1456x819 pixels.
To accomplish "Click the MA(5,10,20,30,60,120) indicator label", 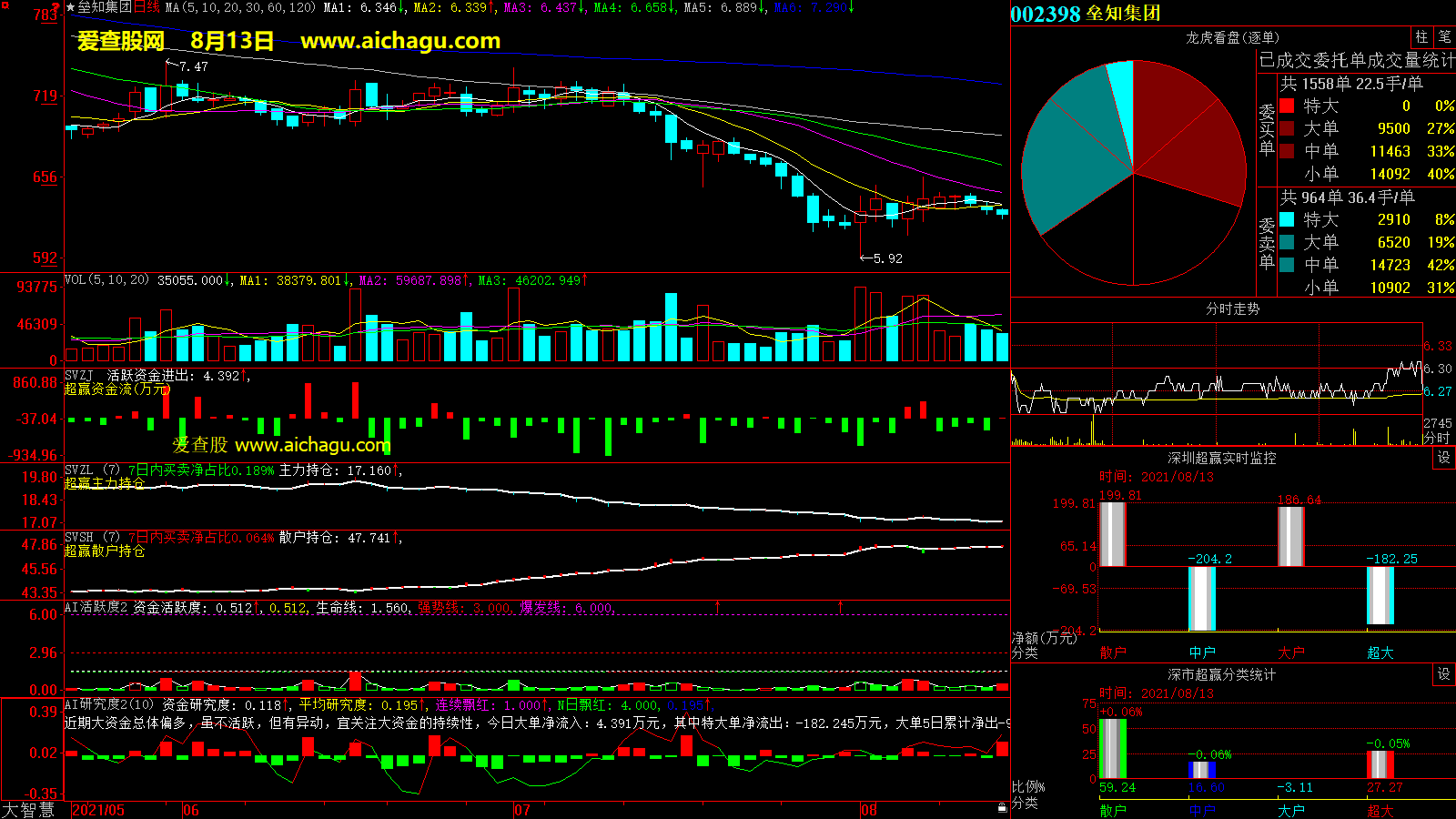I will click(x=240, y=7).
